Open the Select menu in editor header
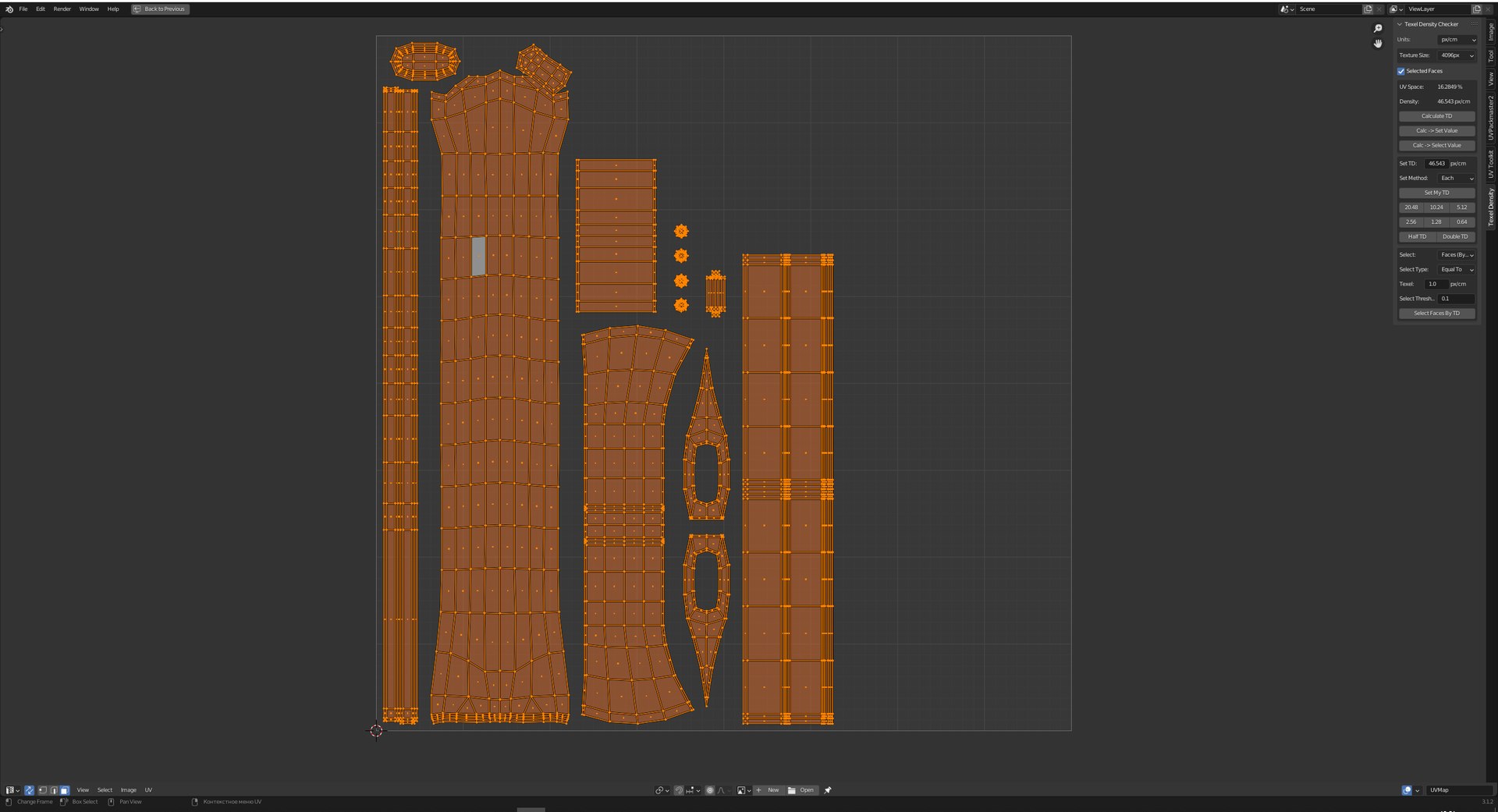1498x812 pixels. 105,790
